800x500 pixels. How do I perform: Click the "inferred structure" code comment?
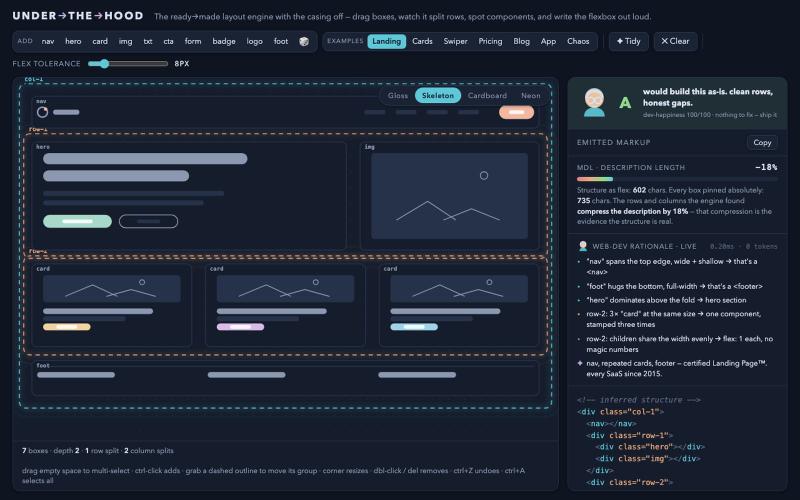point(639,400)
